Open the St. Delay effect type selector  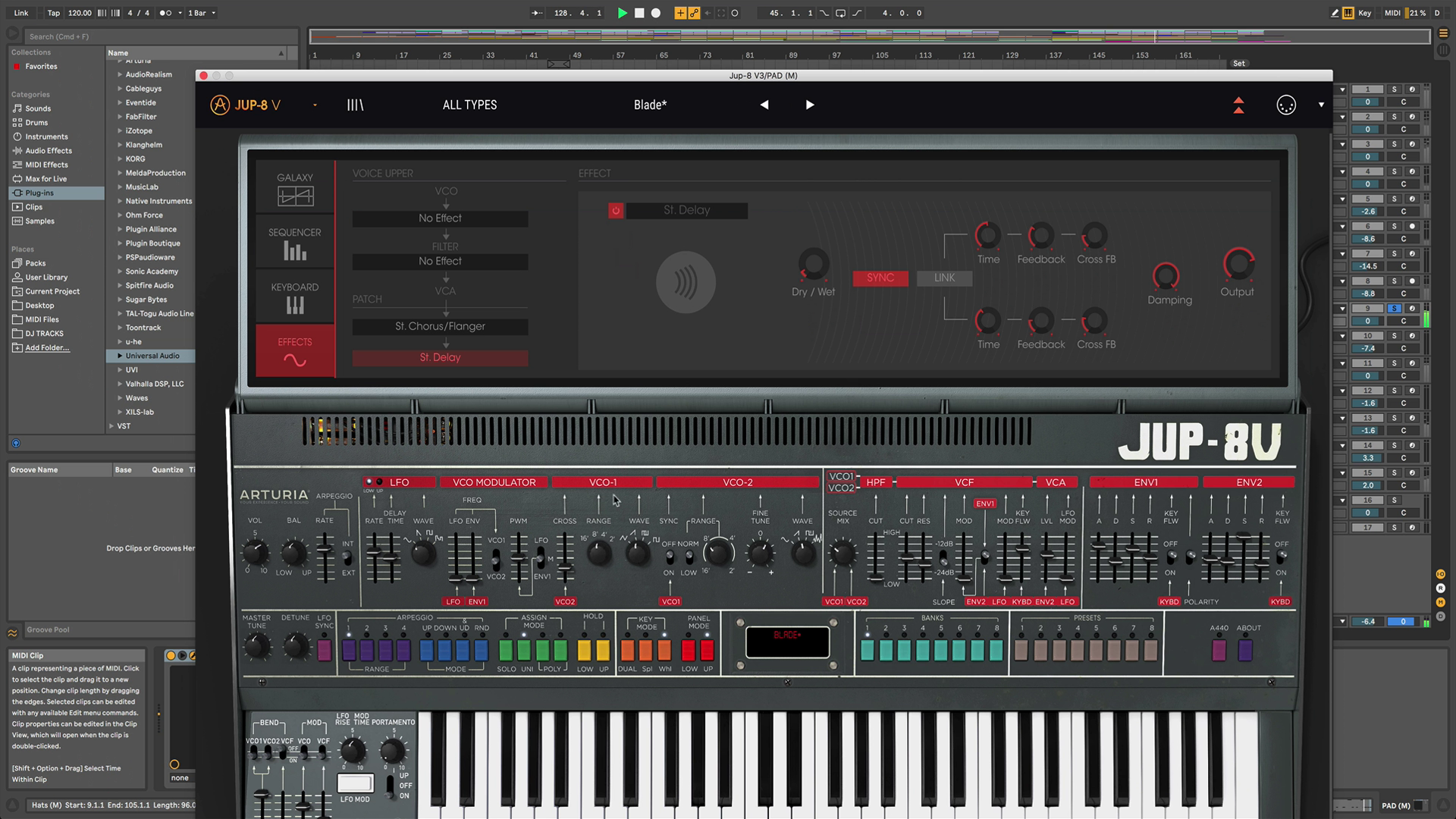(686, 211)
